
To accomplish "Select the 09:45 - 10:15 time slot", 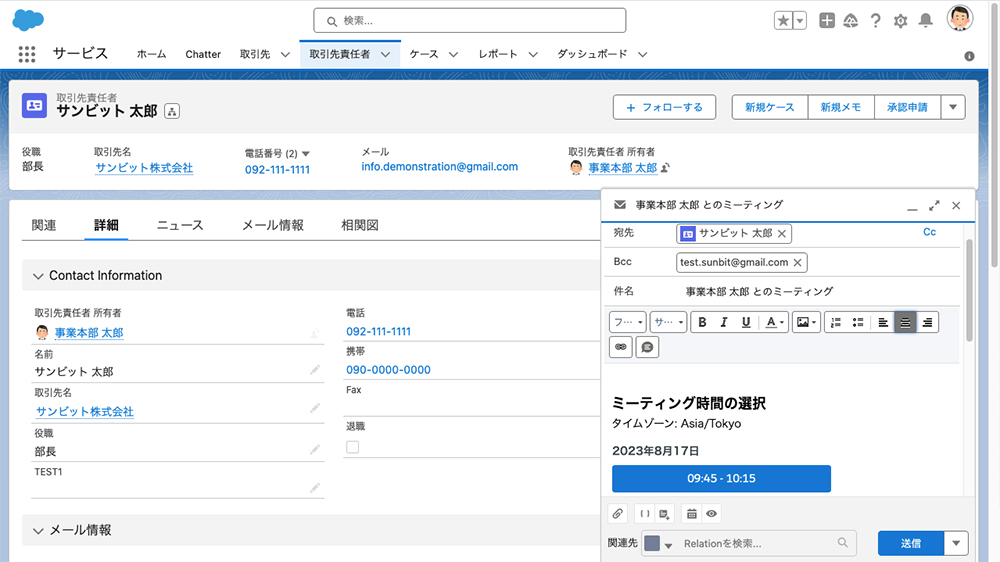I will pyautogui.click(x=721, y=478).
